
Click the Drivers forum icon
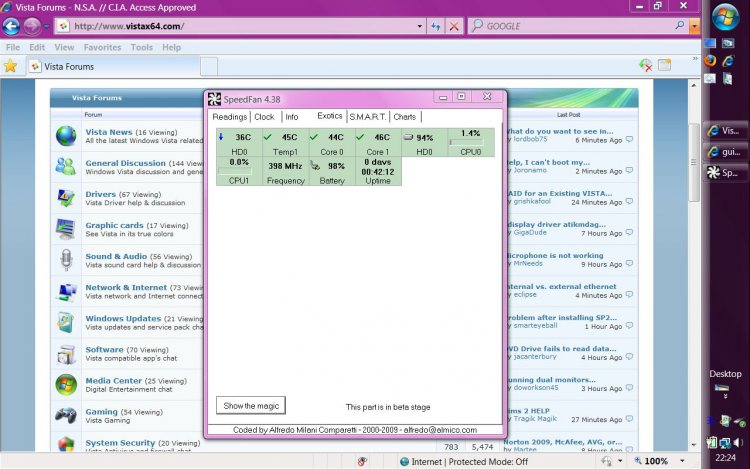[x=66, y=197]
